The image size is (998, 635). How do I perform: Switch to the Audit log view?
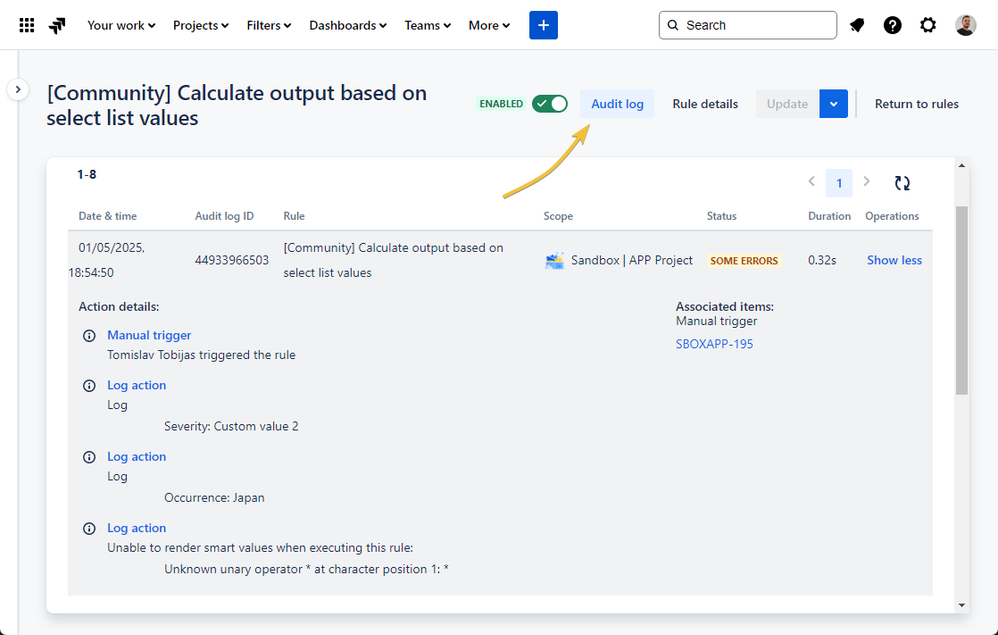pyautogui.click(x=617, y=104)
